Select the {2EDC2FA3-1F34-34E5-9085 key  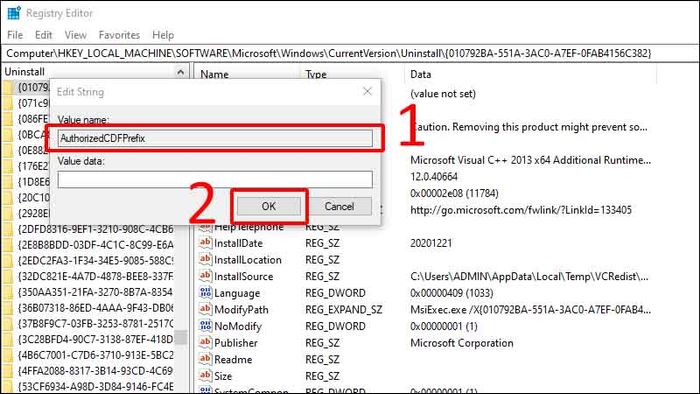[96, 260]
